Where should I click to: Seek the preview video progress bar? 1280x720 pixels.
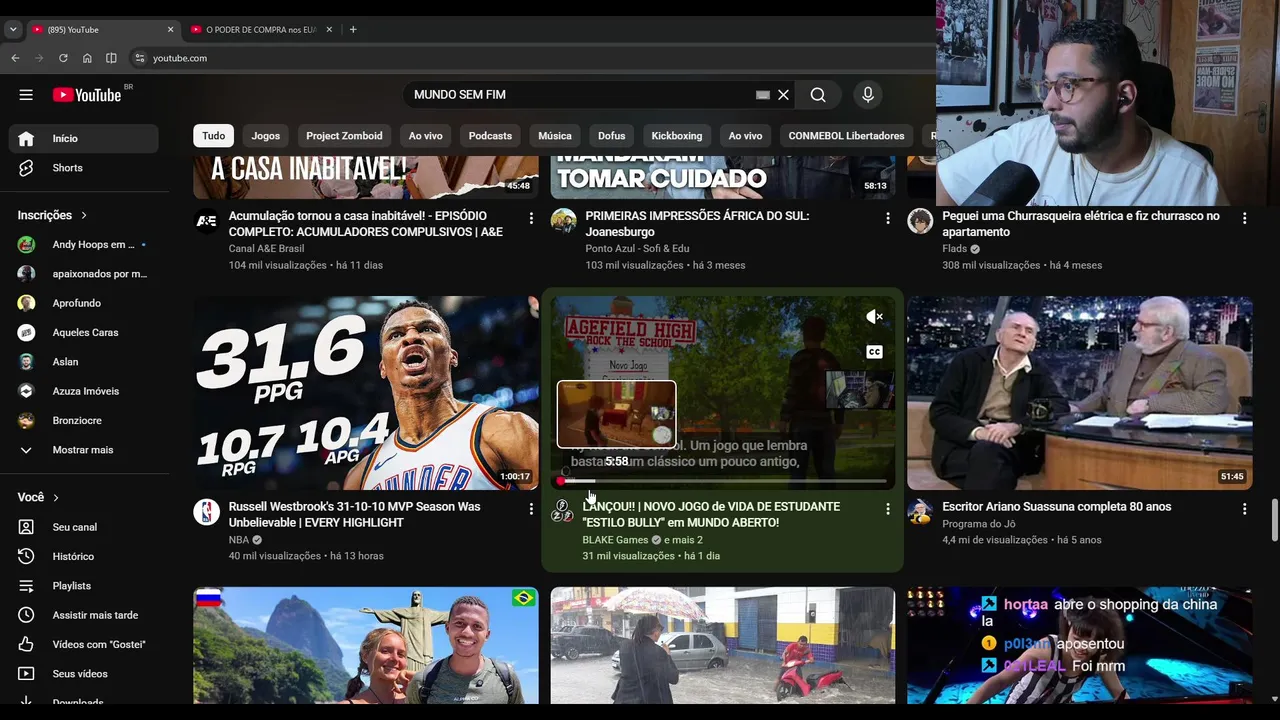[722, 481]
